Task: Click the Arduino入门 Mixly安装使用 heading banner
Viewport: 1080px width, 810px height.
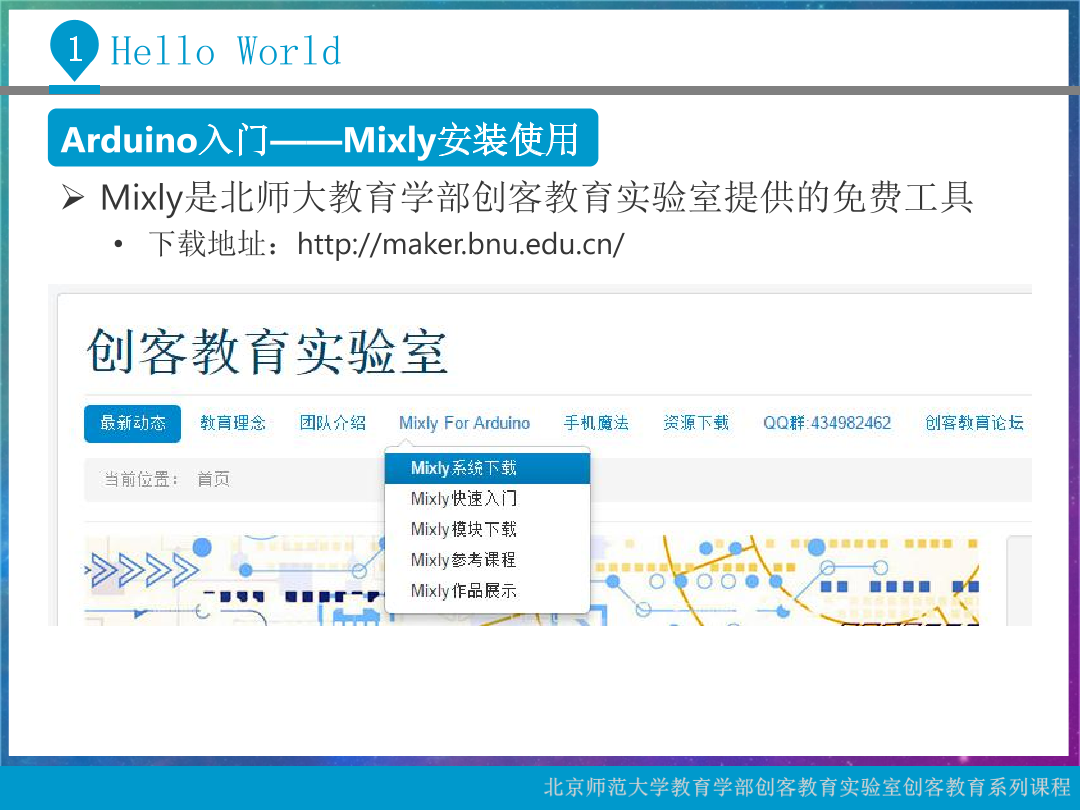Action: point(322,139)
